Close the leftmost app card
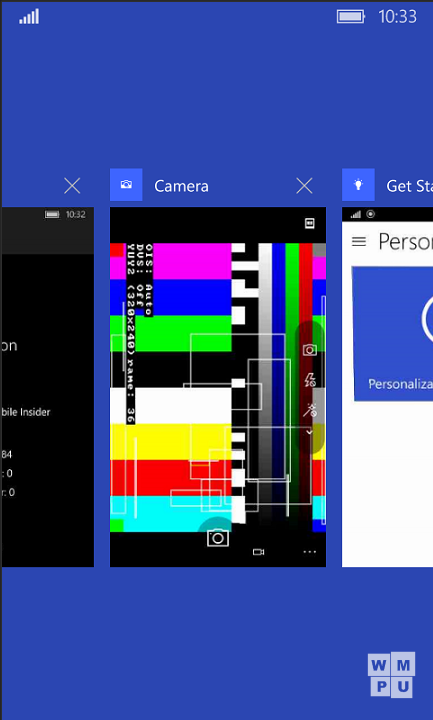This screenshot has width=433, height=720. coord(72,186)
